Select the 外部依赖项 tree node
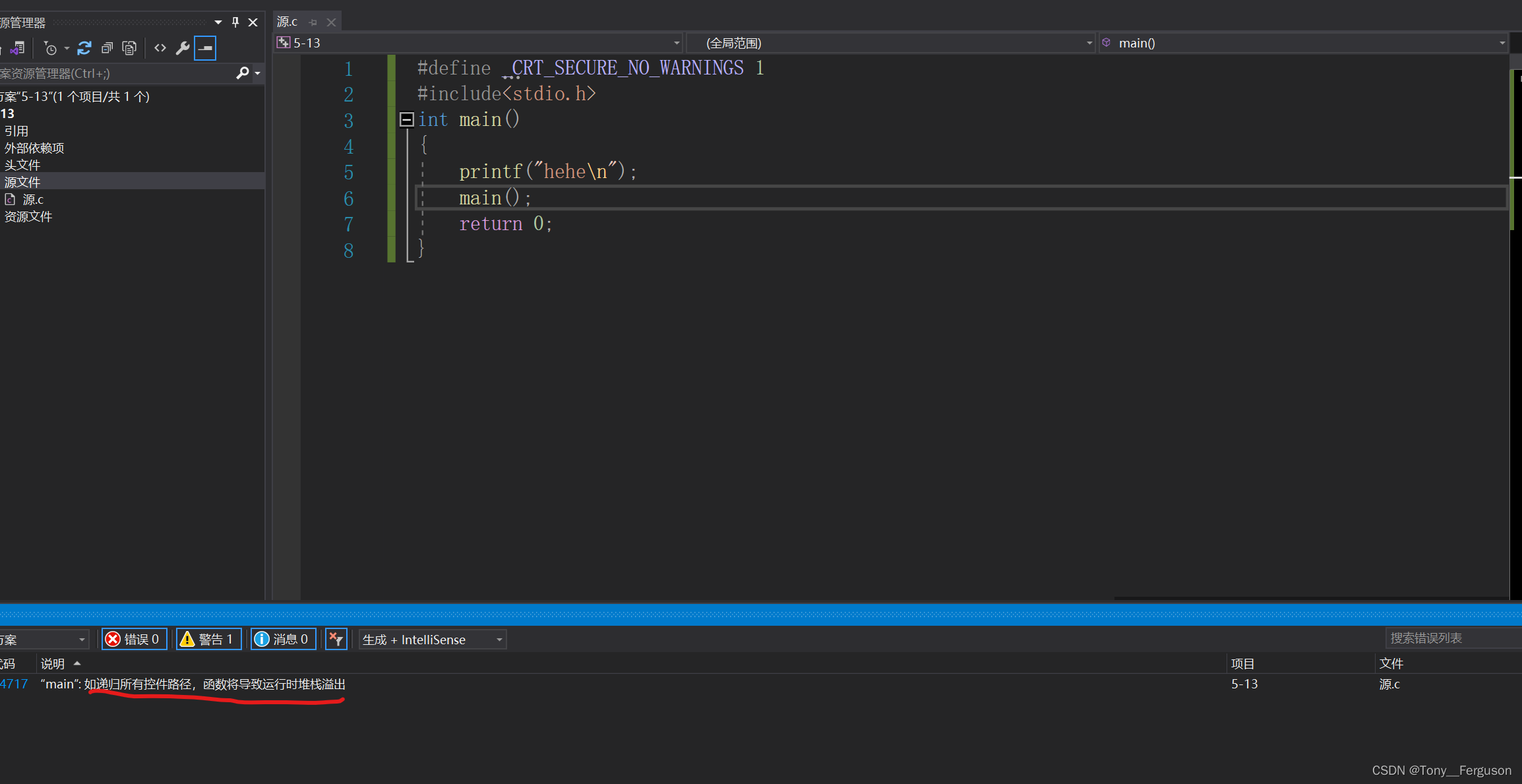 (x=34, y=148)
